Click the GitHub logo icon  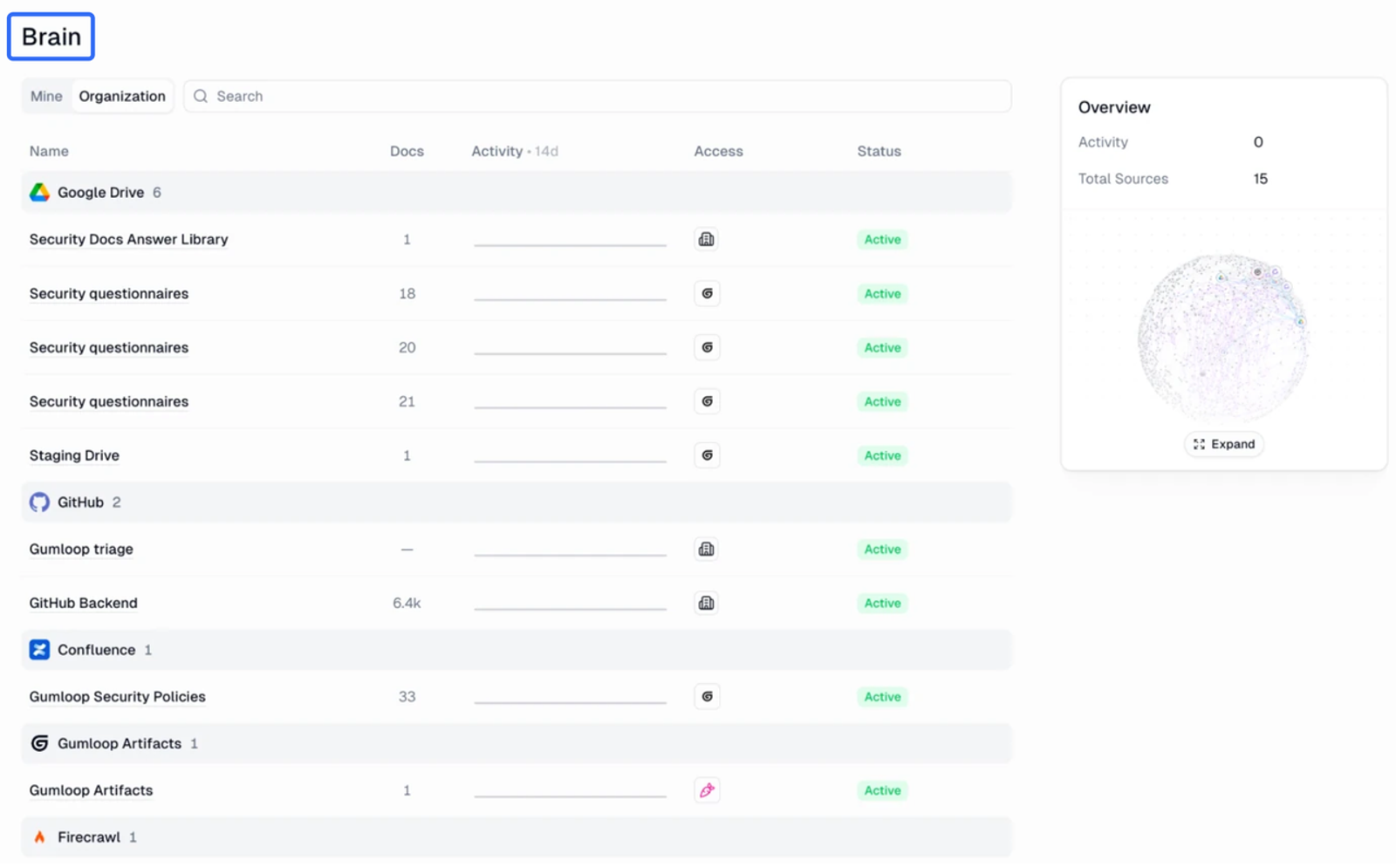tap(39, 502)
